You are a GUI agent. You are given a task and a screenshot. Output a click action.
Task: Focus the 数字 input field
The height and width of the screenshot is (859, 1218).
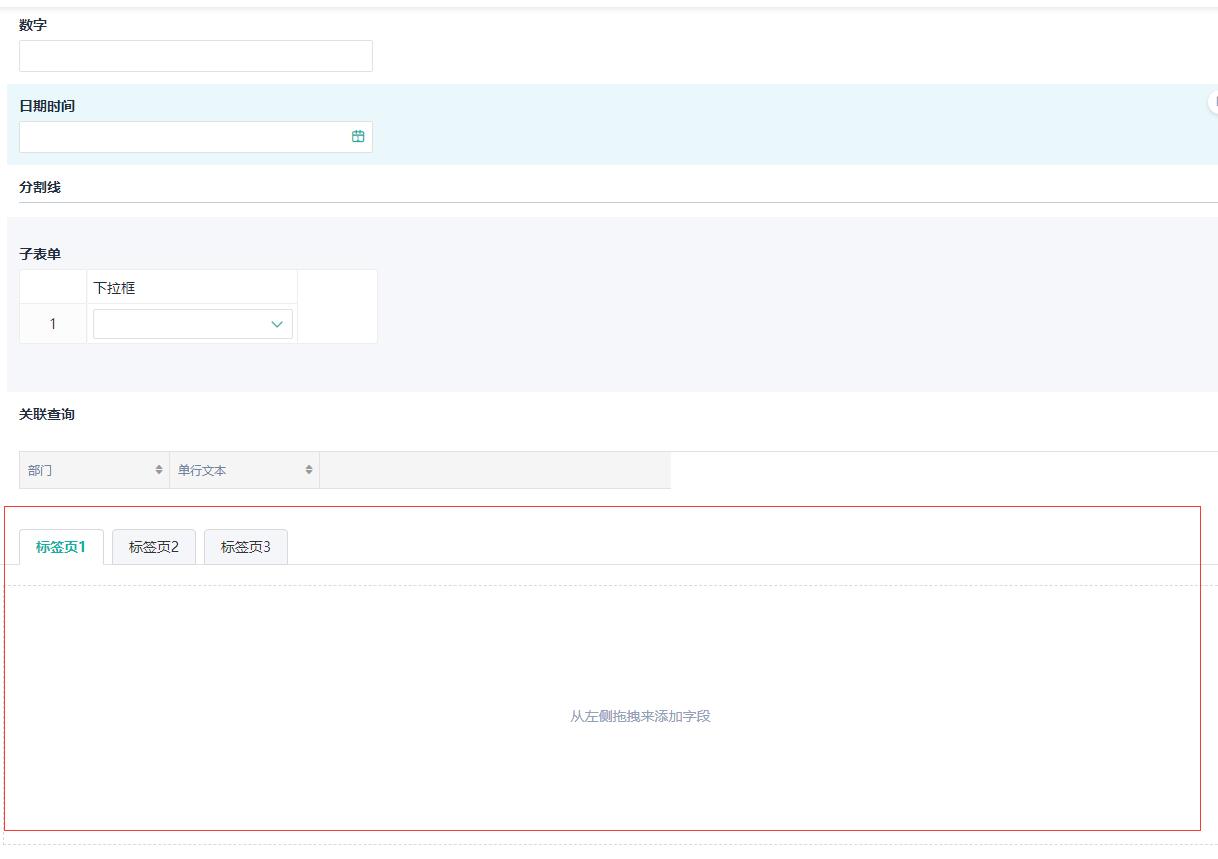pos(196,56)
